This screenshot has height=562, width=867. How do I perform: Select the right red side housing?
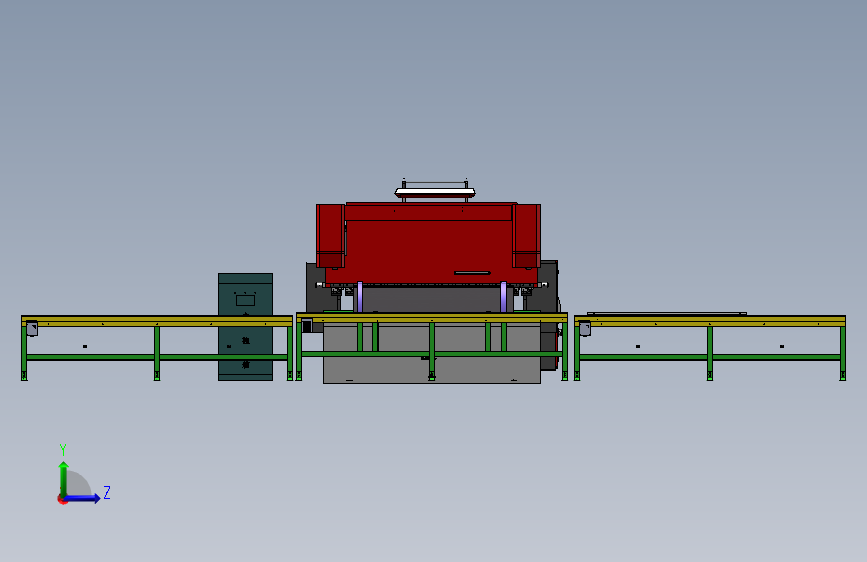click(526, 236)
